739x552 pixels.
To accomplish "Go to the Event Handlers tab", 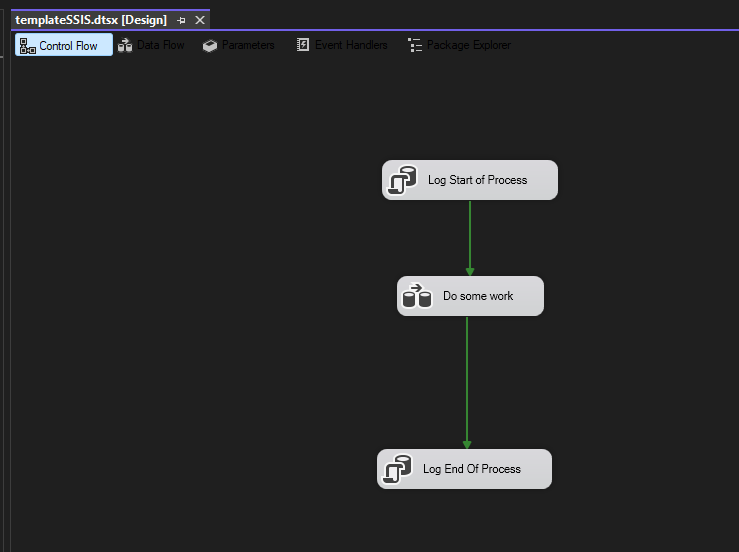I will pyautogui.click(x=351, y=45).
